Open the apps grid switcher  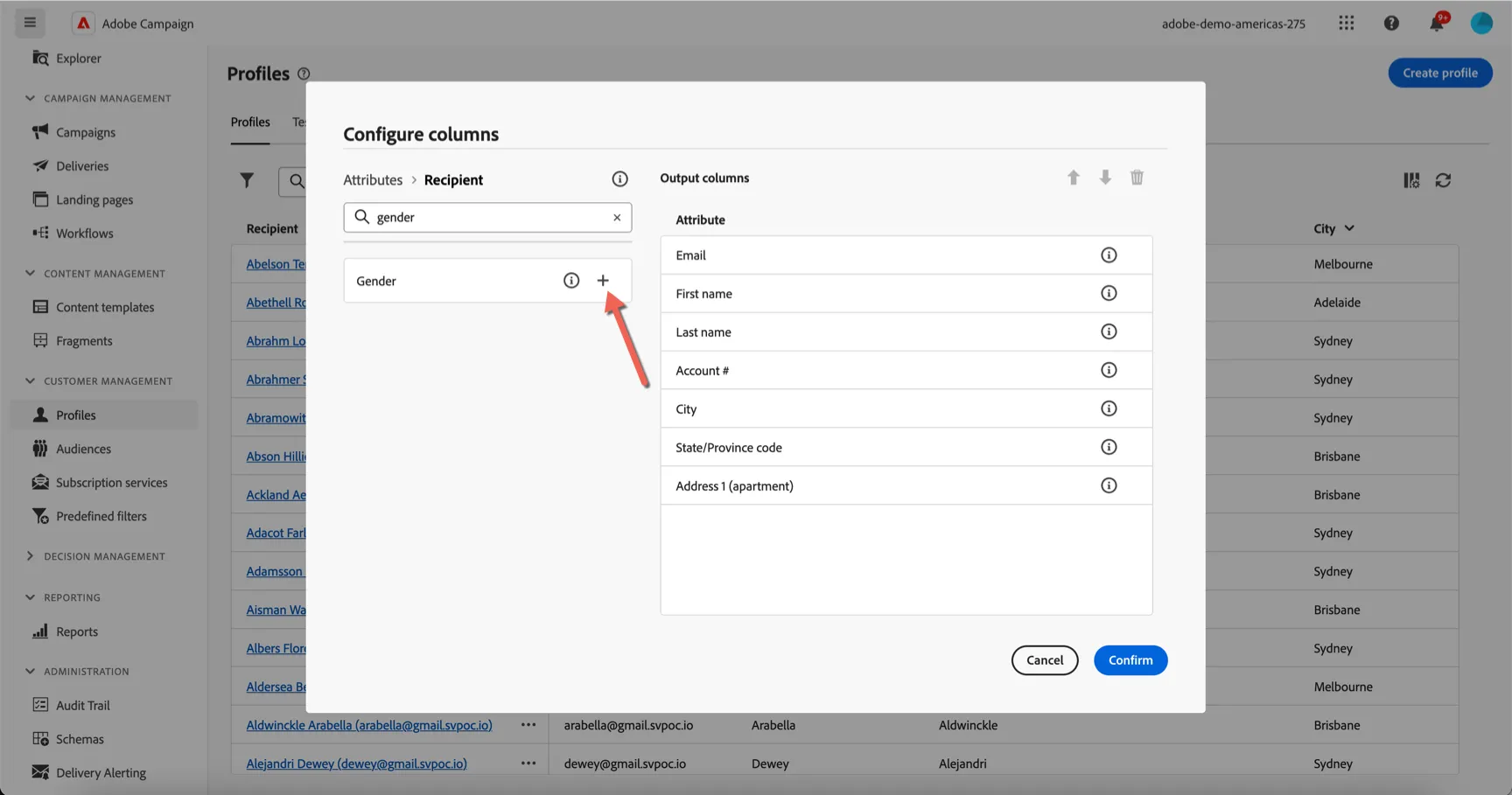coord(1347,24)
